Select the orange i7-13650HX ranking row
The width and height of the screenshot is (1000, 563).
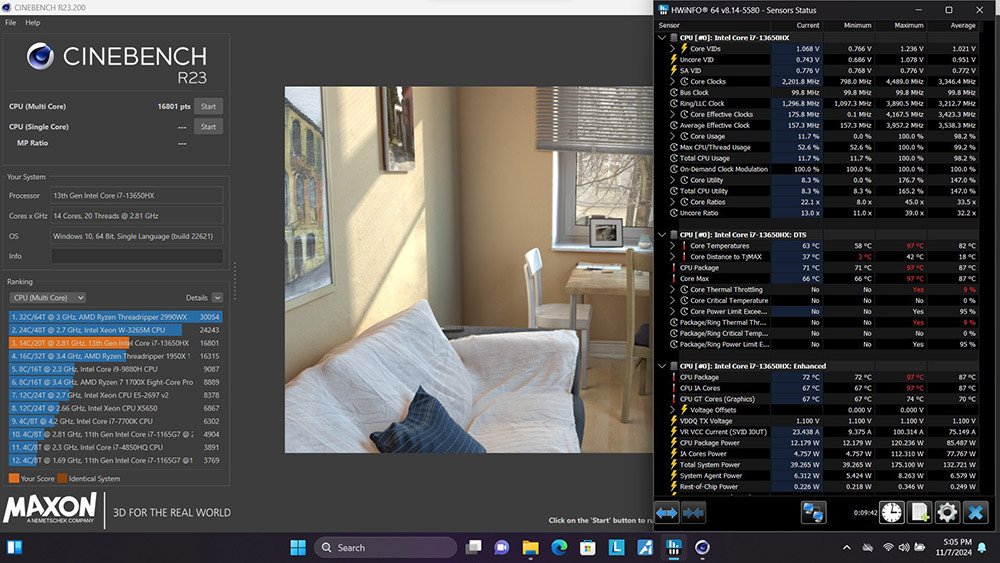[x=115, y=343]
